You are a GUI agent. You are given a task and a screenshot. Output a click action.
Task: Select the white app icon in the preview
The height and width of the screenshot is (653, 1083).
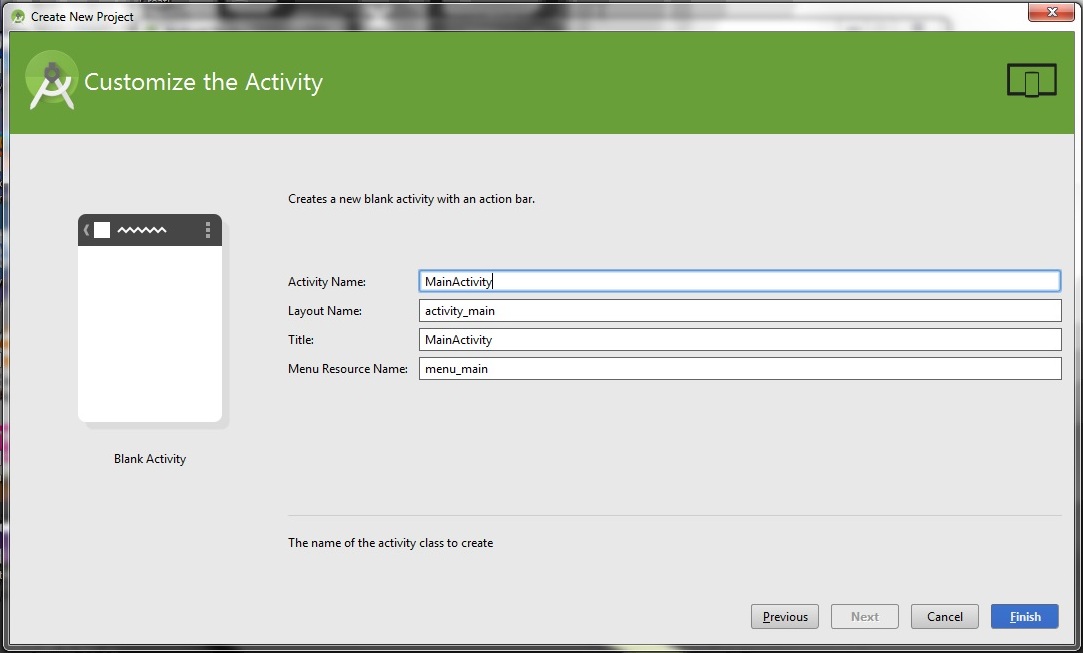[102, 229]
